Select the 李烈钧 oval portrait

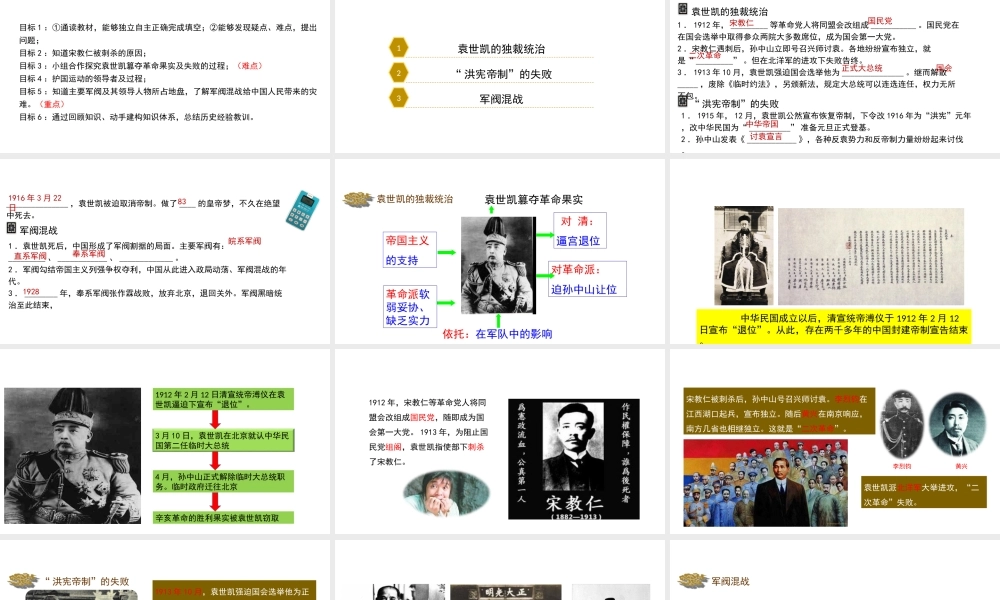(902, 426)
